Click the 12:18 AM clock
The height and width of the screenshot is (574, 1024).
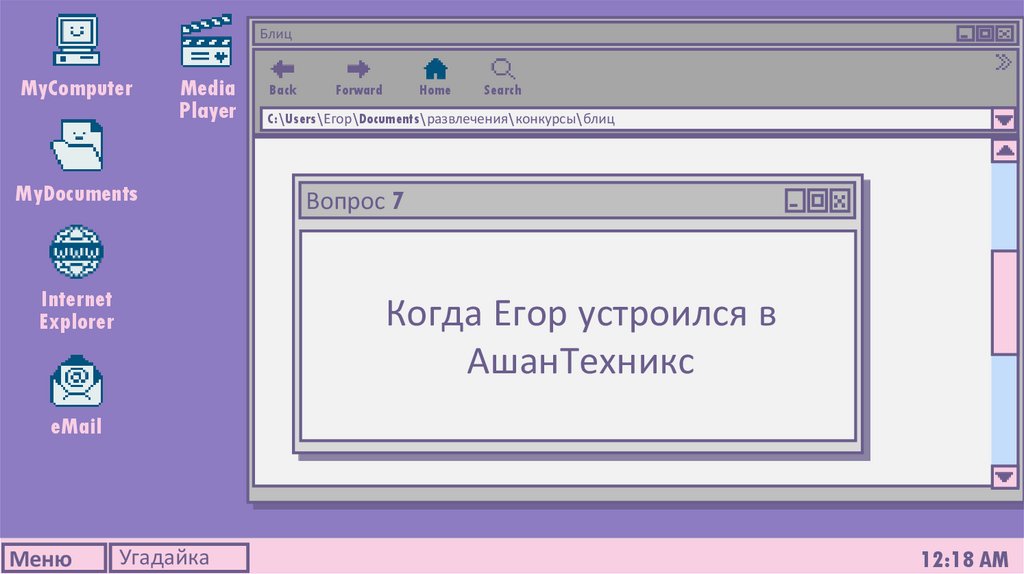tap(965, 559)
